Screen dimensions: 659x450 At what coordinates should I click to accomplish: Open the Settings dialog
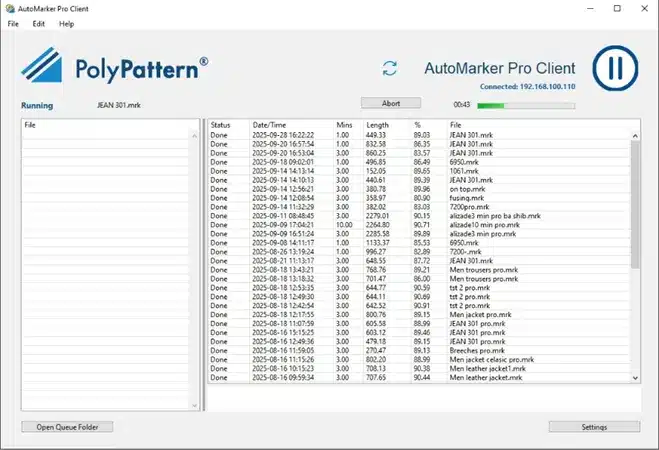pos(594,427)
